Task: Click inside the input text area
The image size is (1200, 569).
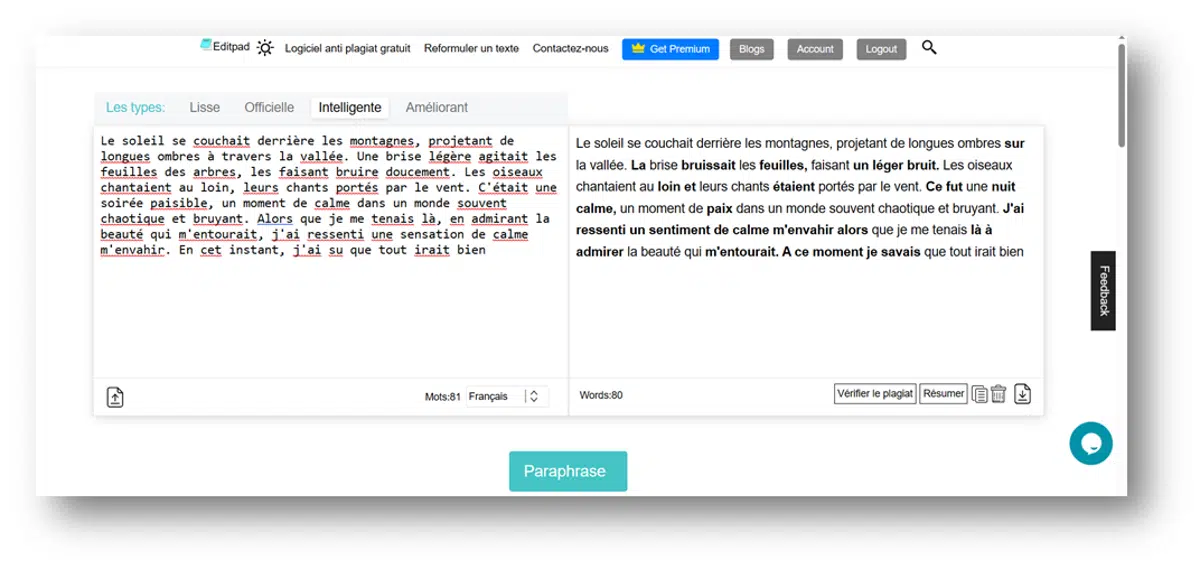Action: pyautogui.click(x=330, y=250)
